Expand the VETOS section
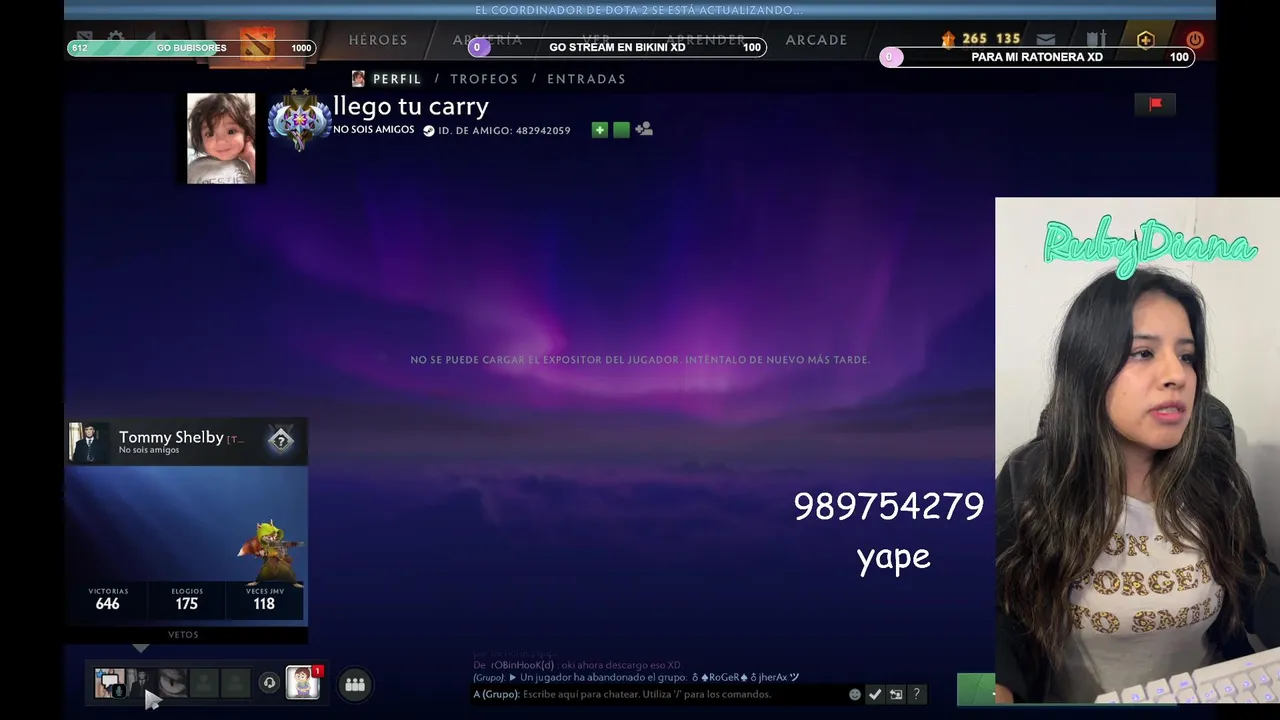1280x720 pixels. [183, 635]
